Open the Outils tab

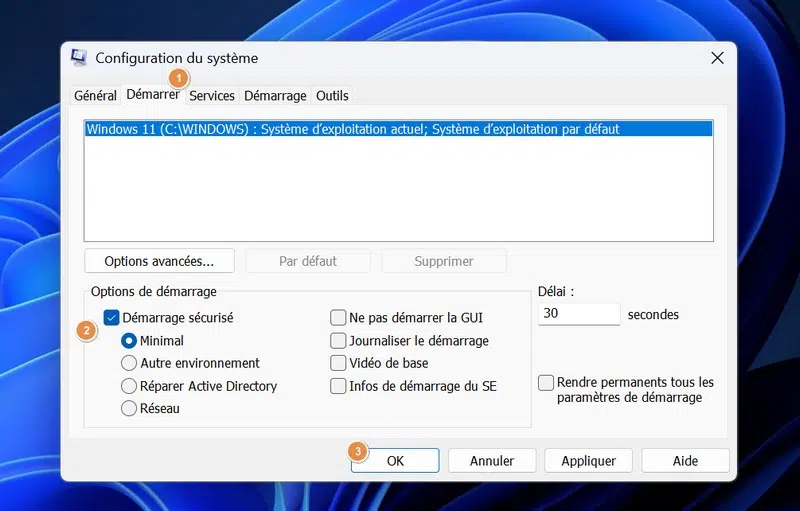332,95
